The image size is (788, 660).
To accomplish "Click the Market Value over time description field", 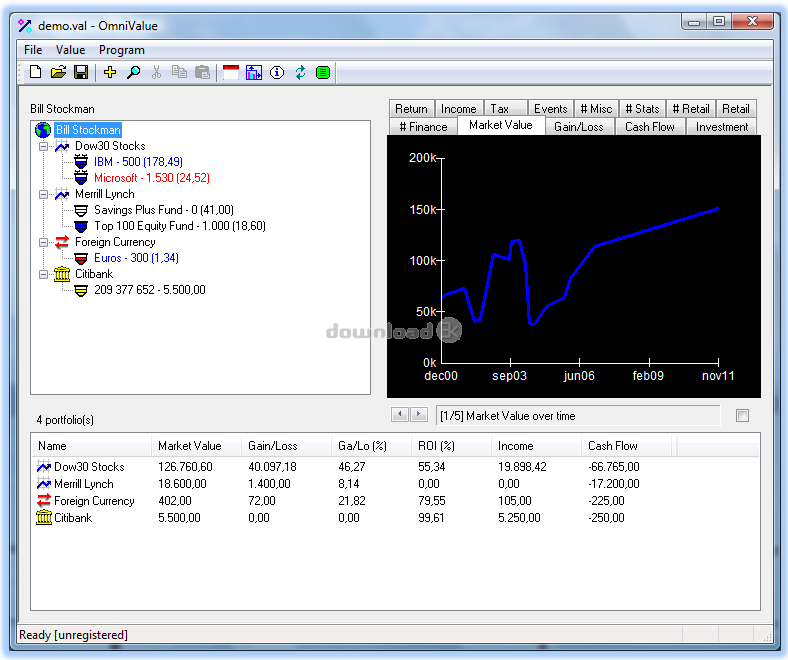I will (x=578, y=416).
